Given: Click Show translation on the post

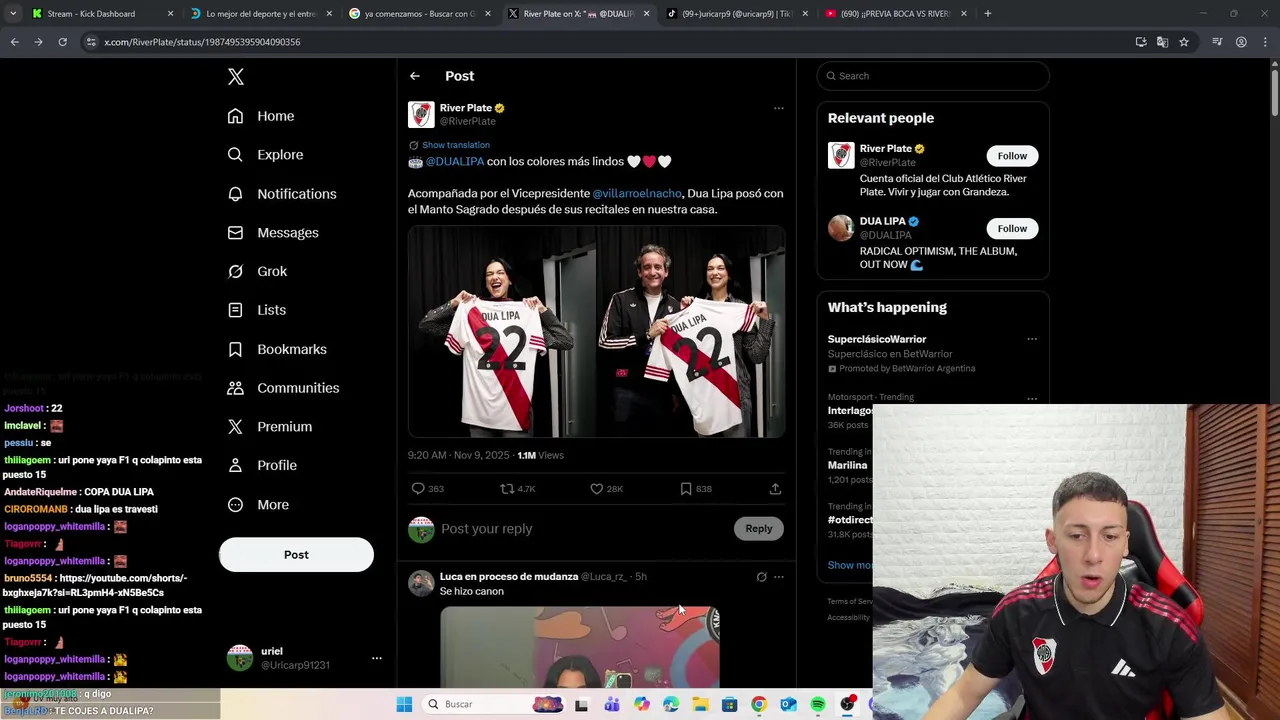Looking at the screenshot, I should [x=455, y=145].
